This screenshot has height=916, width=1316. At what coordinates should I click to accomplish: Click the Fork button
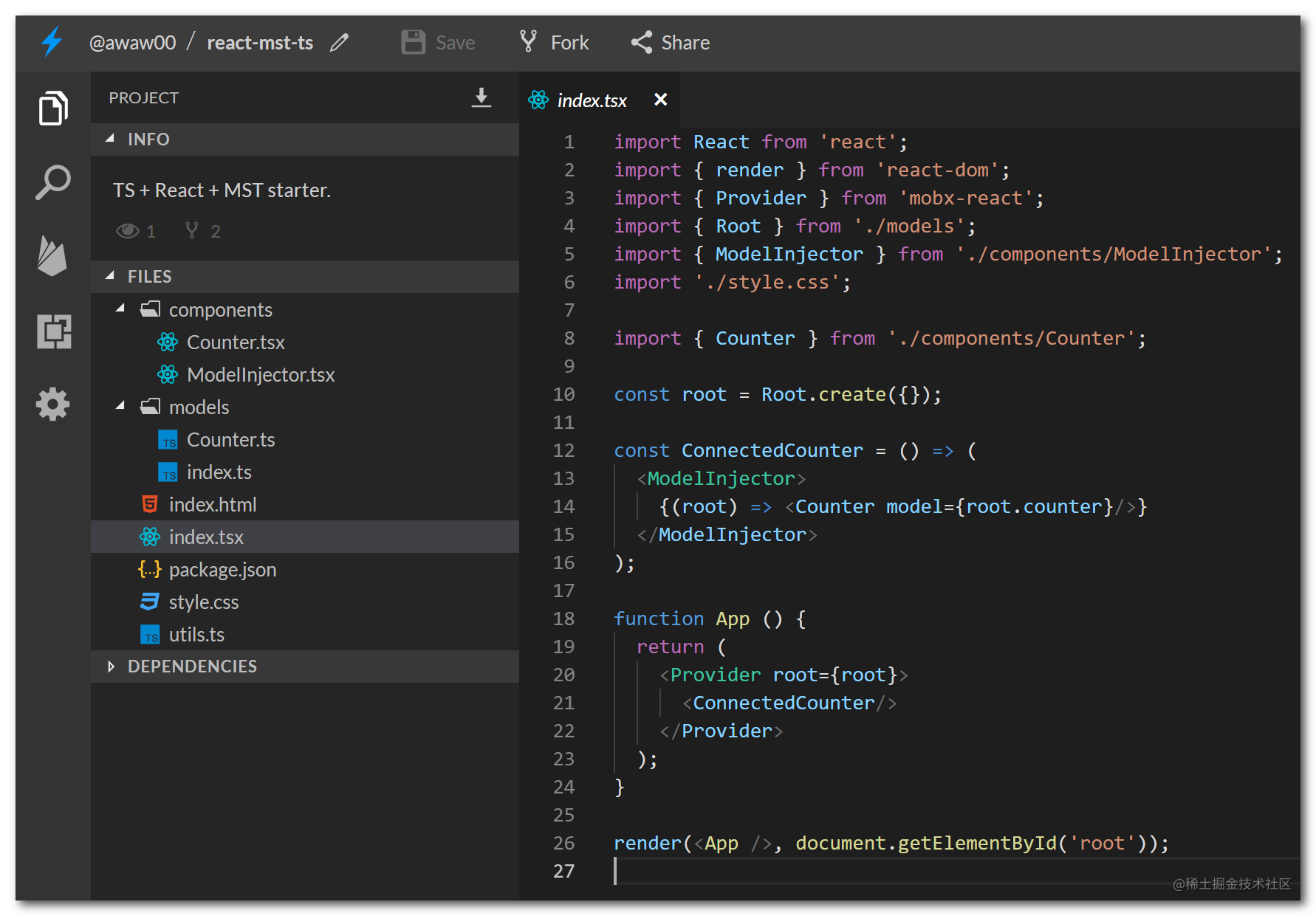tap(555, 43)
